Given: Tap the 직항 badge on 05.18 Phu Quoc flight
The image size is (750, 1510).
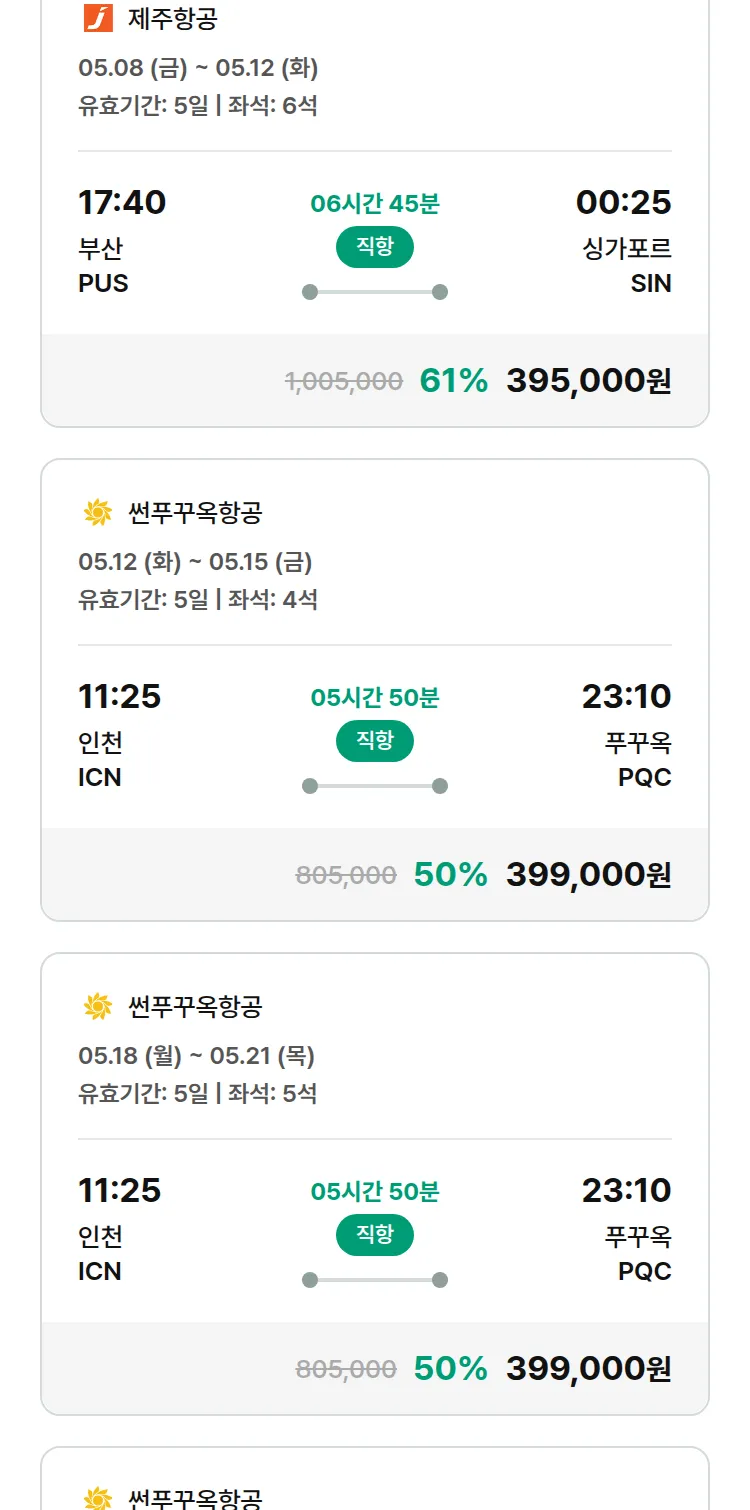Looking at the screenshot, I should tap(375, 1235).
